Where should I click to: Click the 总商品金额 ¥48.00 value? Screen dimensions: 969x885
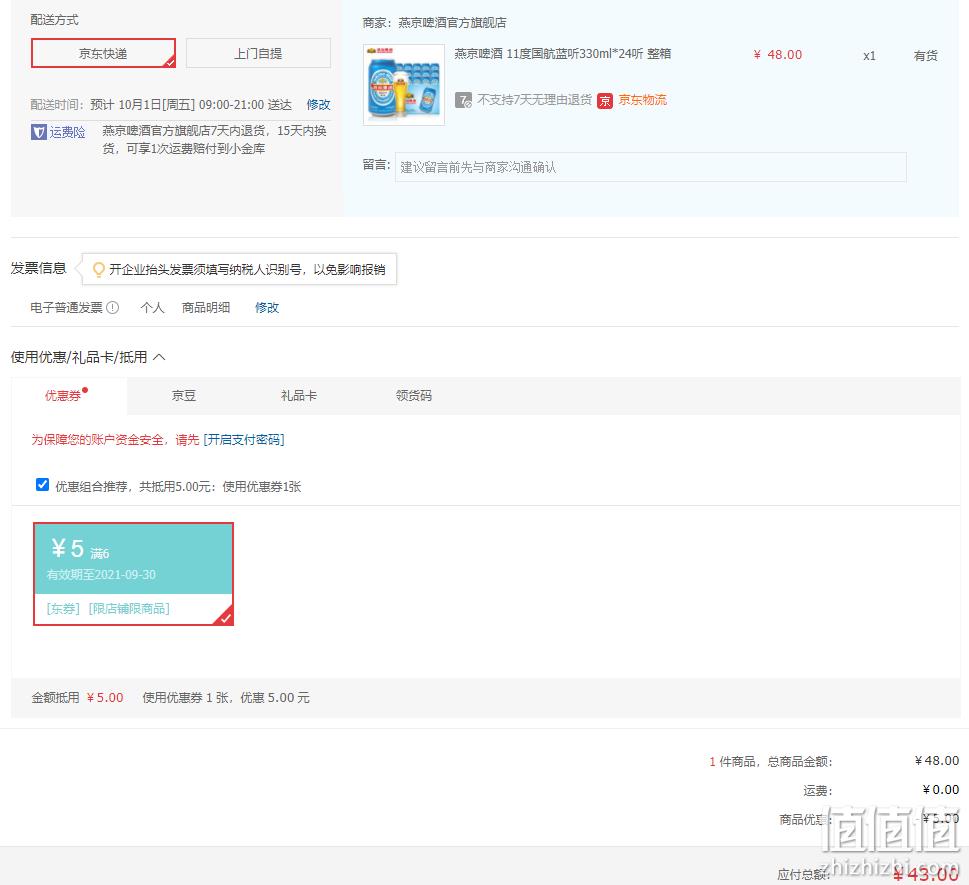pos(937,761)
